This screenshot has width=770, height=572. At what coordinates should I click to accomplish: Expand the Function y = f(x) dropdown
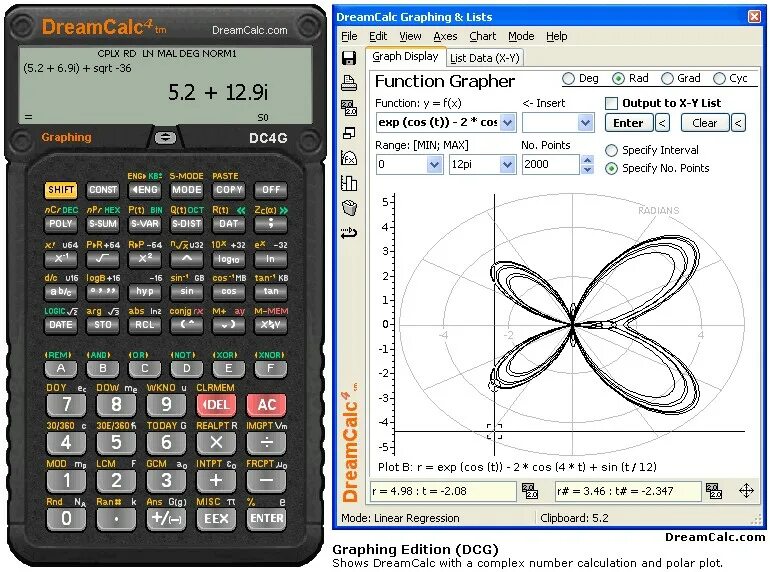coord(508,123)
